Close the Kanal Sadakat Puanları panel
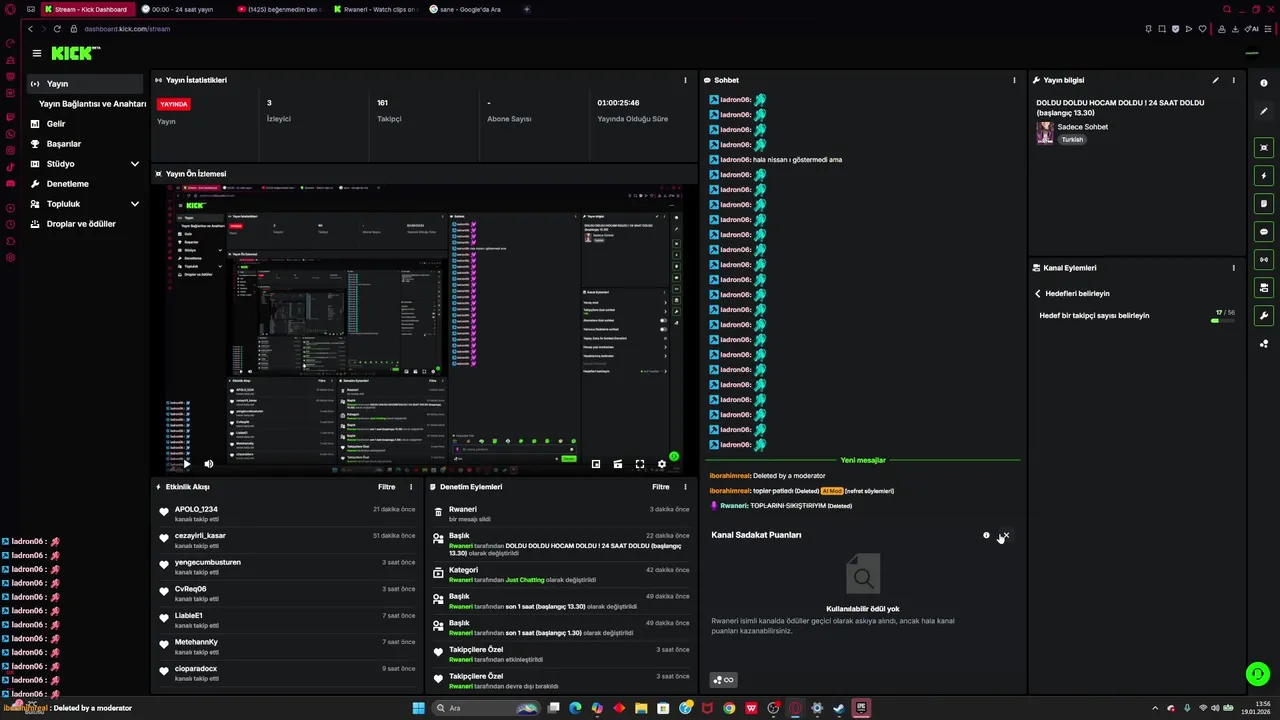The height and width of the screenshot is (720, 1280). 1006,535
